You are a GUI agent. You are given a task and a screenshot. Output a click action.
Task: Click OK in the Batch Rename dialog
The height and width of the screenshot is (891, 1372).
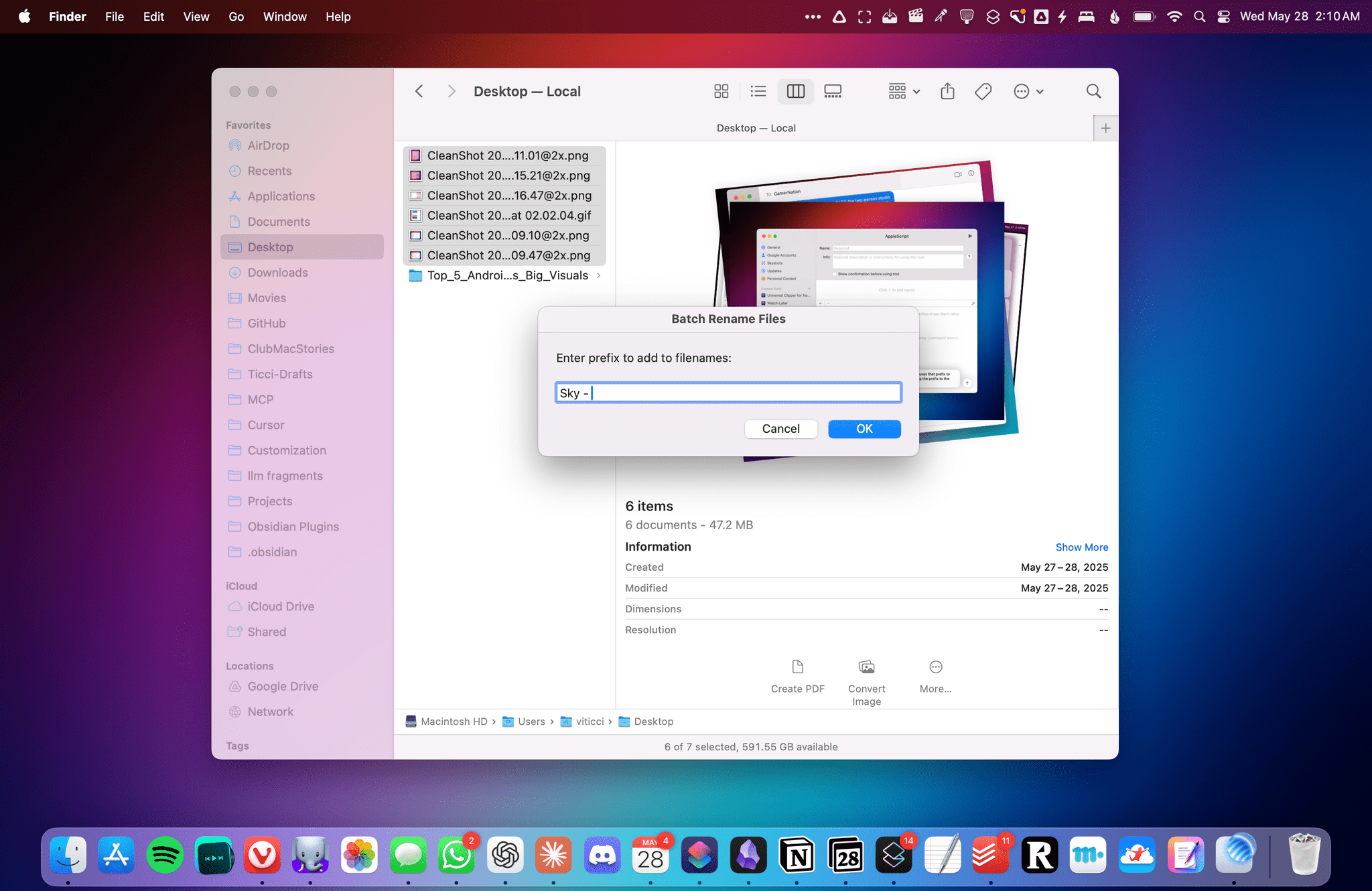coord(864,429)
